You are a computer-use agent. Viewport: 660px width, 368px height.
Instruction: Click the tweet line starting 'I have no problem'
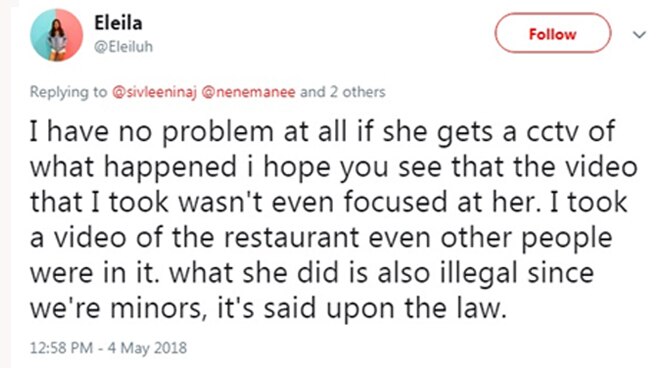click(x=322, y=132)
